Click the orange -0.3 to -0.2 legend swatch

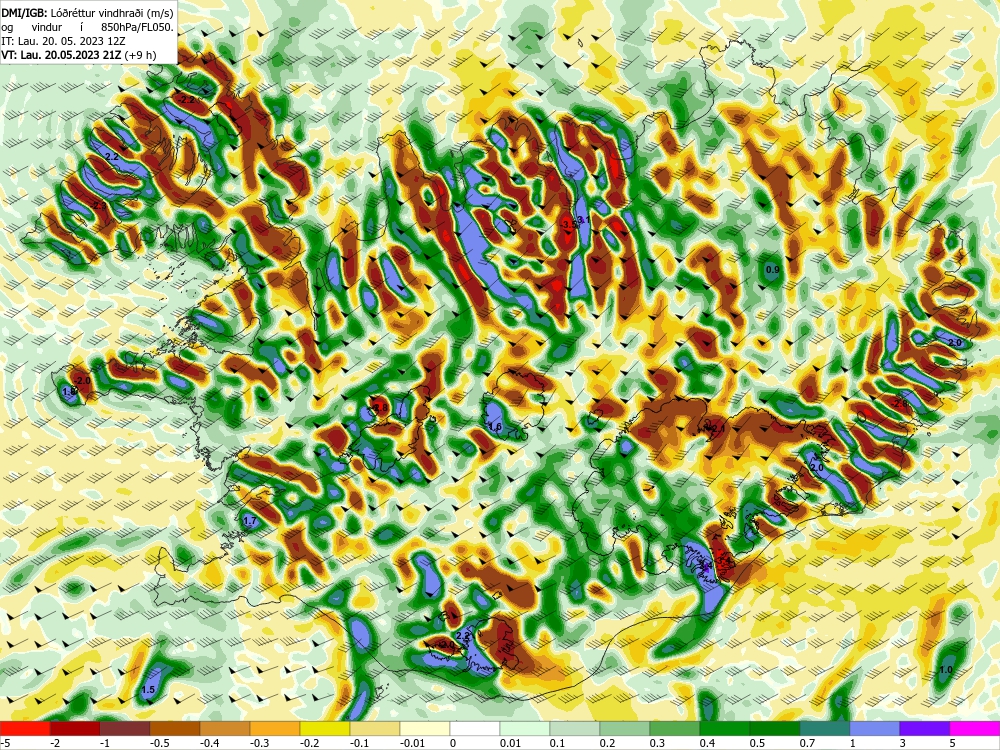point(275,728)
